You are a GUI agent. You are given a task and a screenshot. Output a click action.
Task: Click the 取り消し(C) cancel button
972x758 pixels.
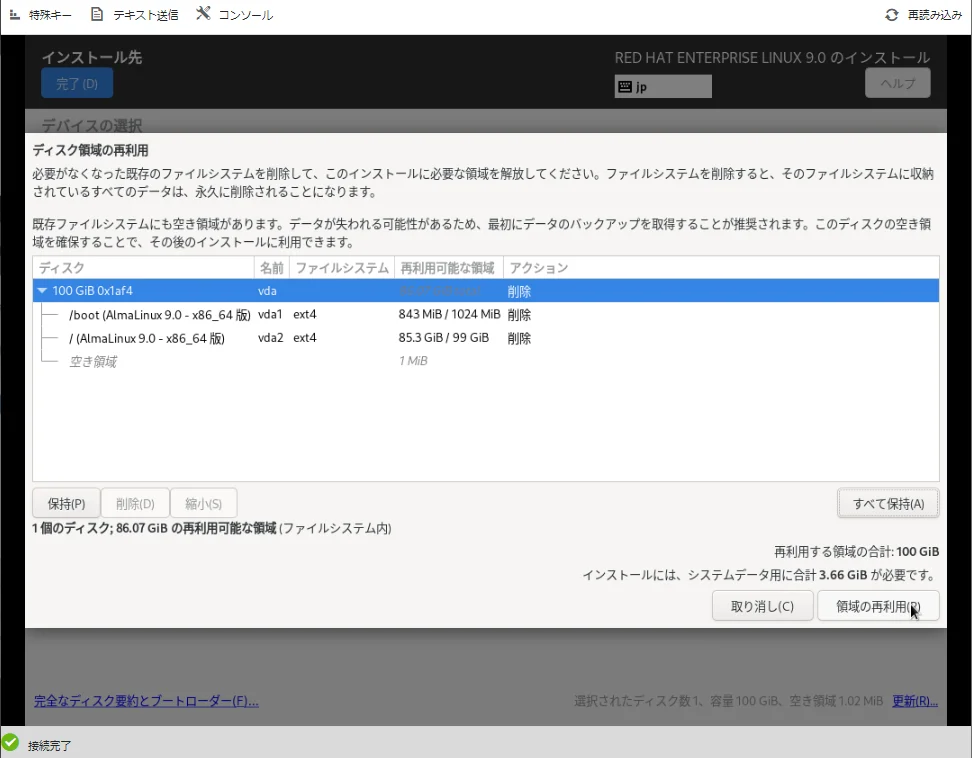point(762,606)
